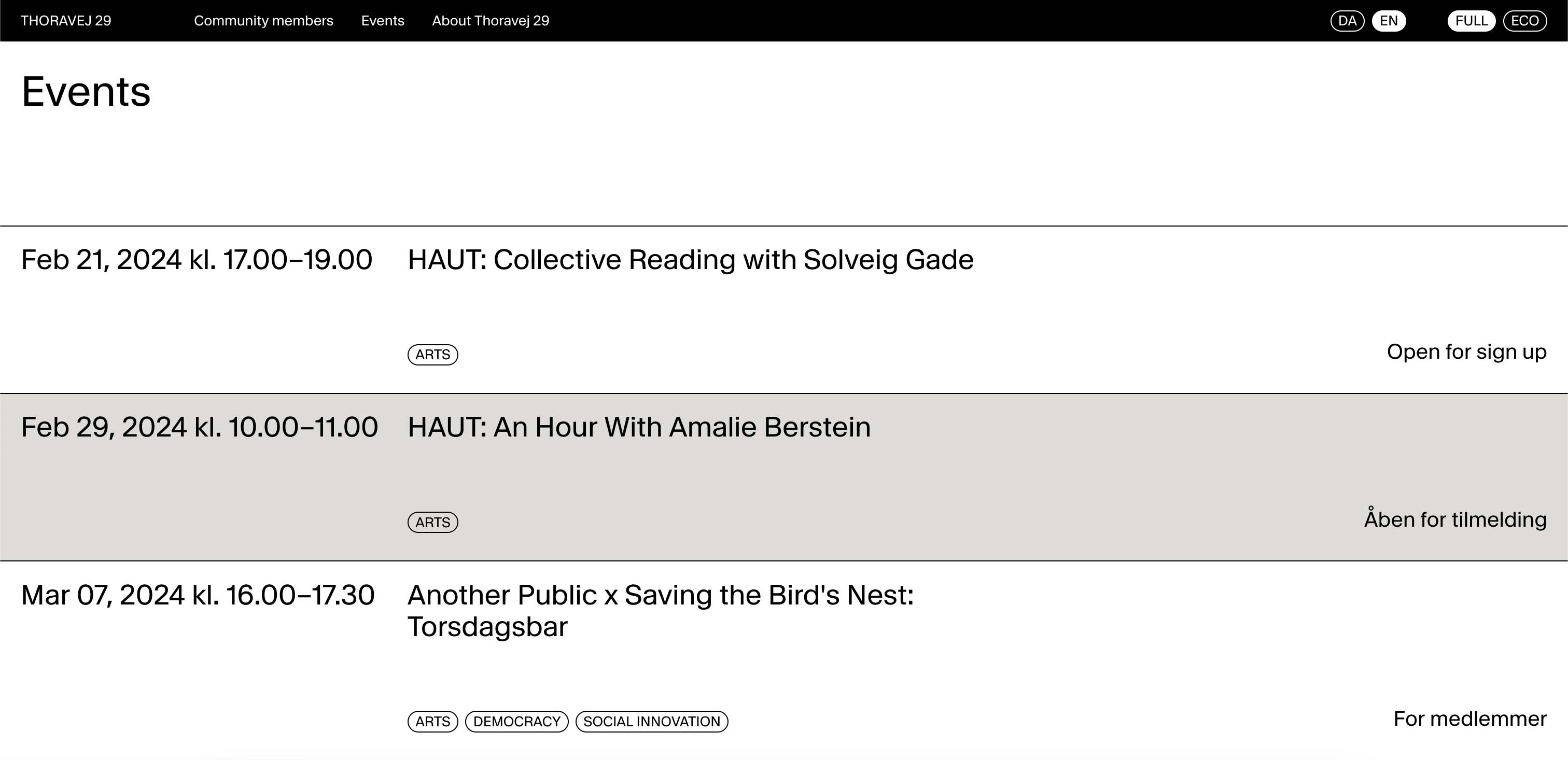Open the About Thoravej 29 page
The height and width of the screenshot is (760, 1568).
[490, 21]
